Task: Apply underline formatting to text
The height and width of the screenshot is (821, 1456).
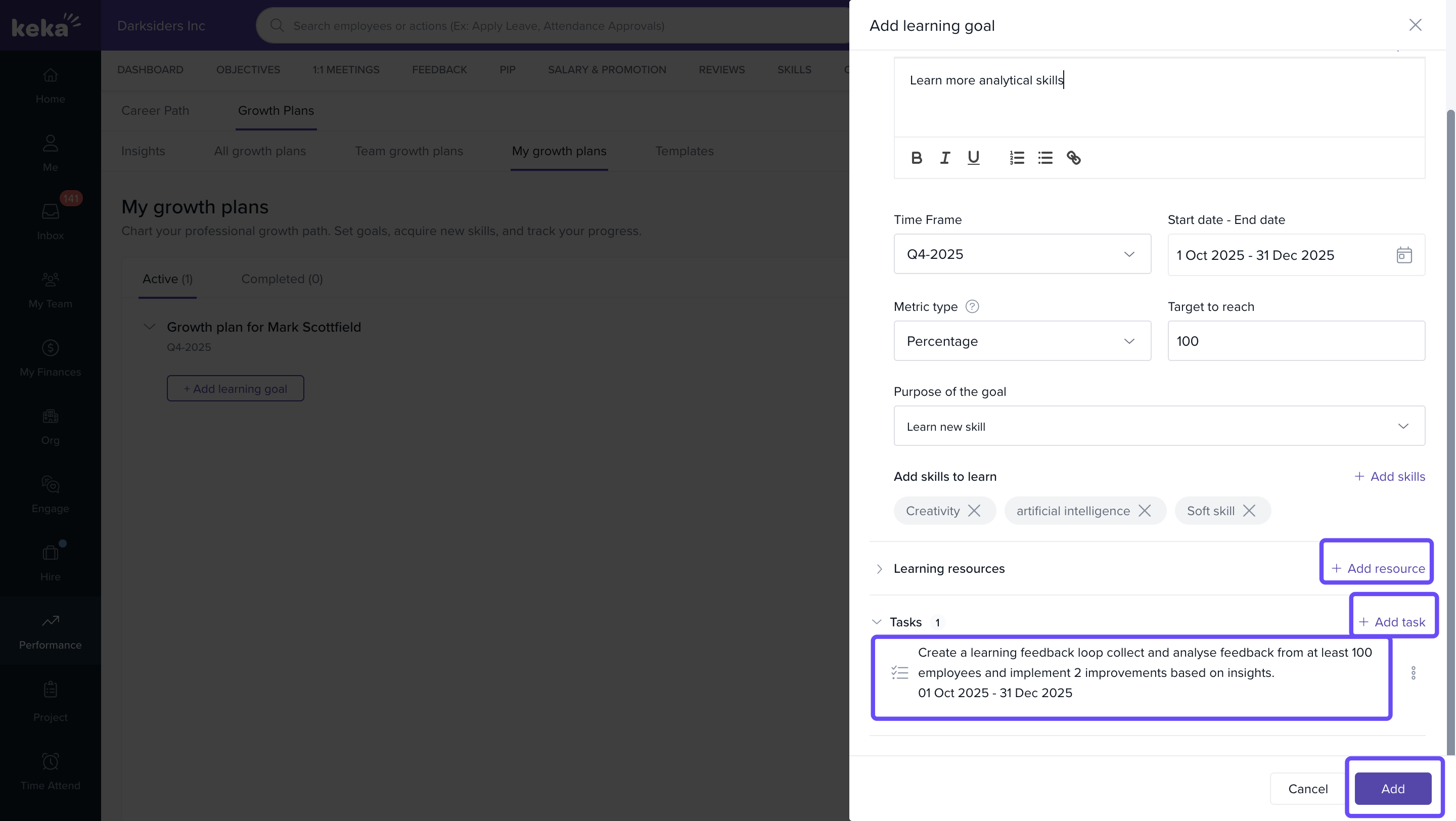Action: [973, 158]
